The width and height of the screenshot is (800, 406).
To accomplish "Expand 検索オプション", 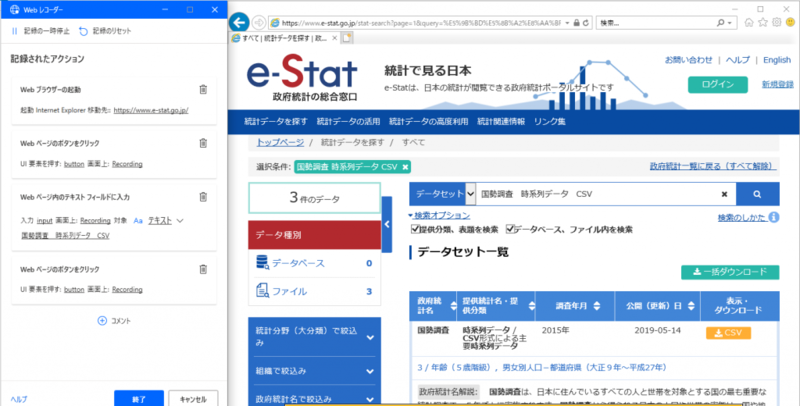I will (439, 216).
